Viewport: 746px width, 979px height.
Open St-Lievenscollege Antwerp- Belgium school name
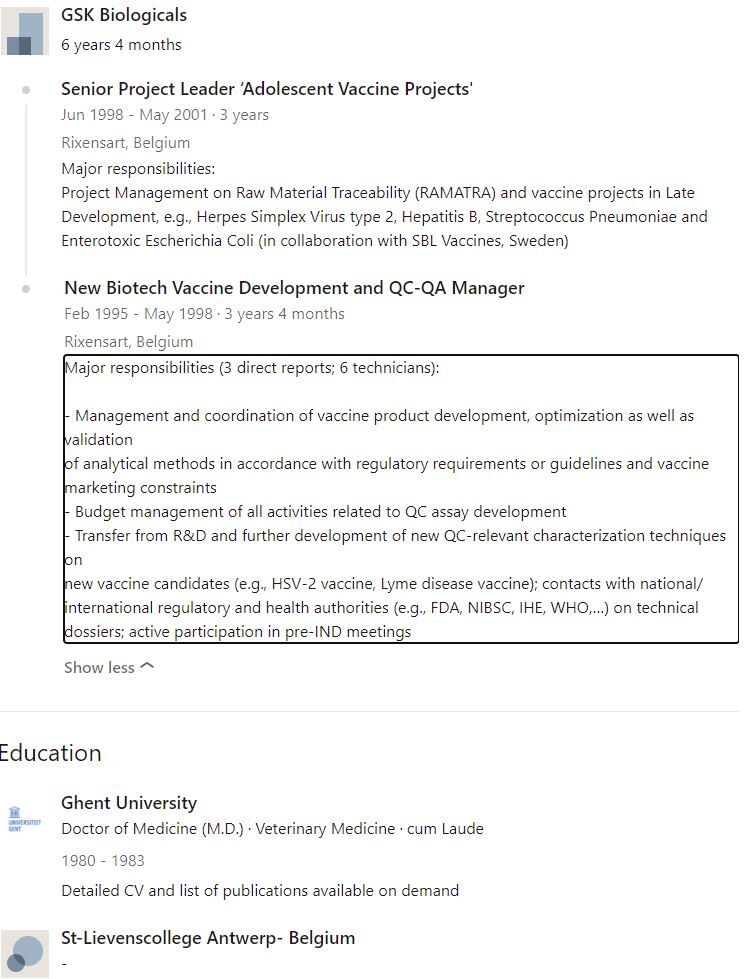(208, 938)
